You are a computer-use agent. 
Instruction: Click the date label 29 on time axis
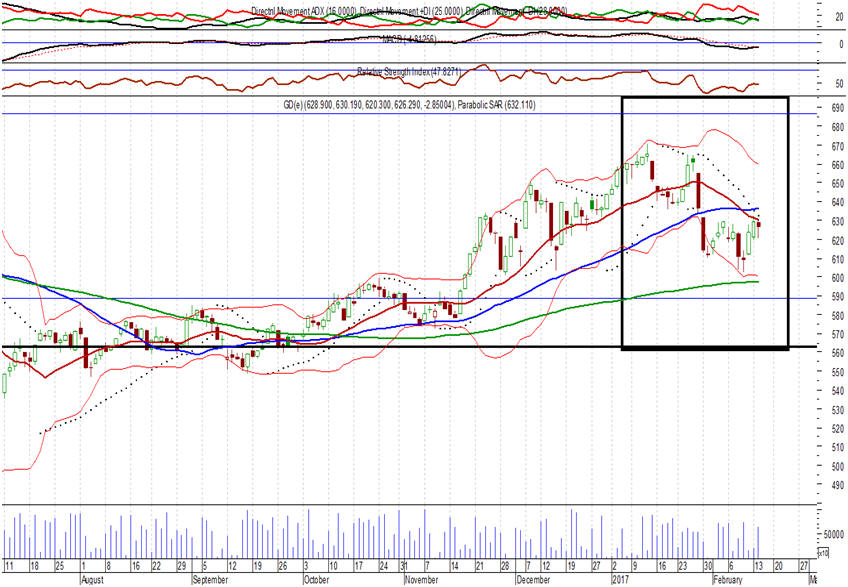[182, 566]
